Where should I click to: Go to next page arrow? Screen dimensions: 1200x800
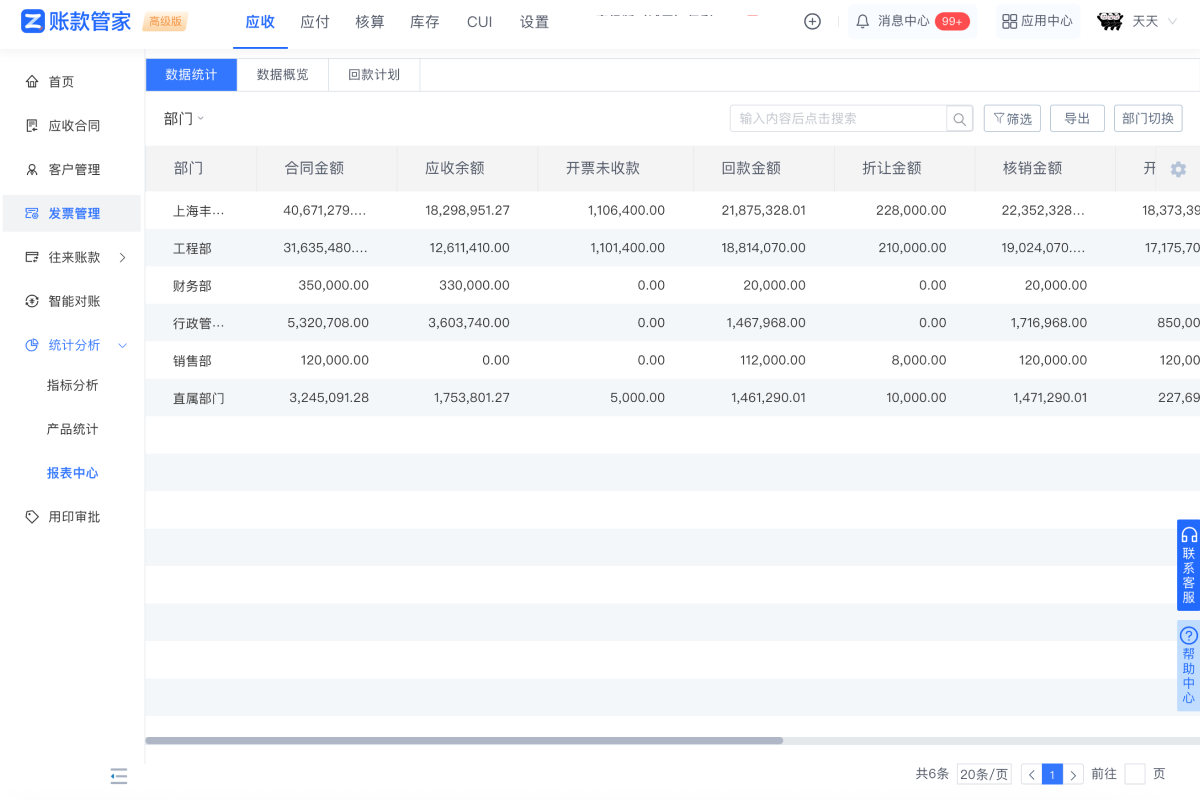tap(1074, 775)
